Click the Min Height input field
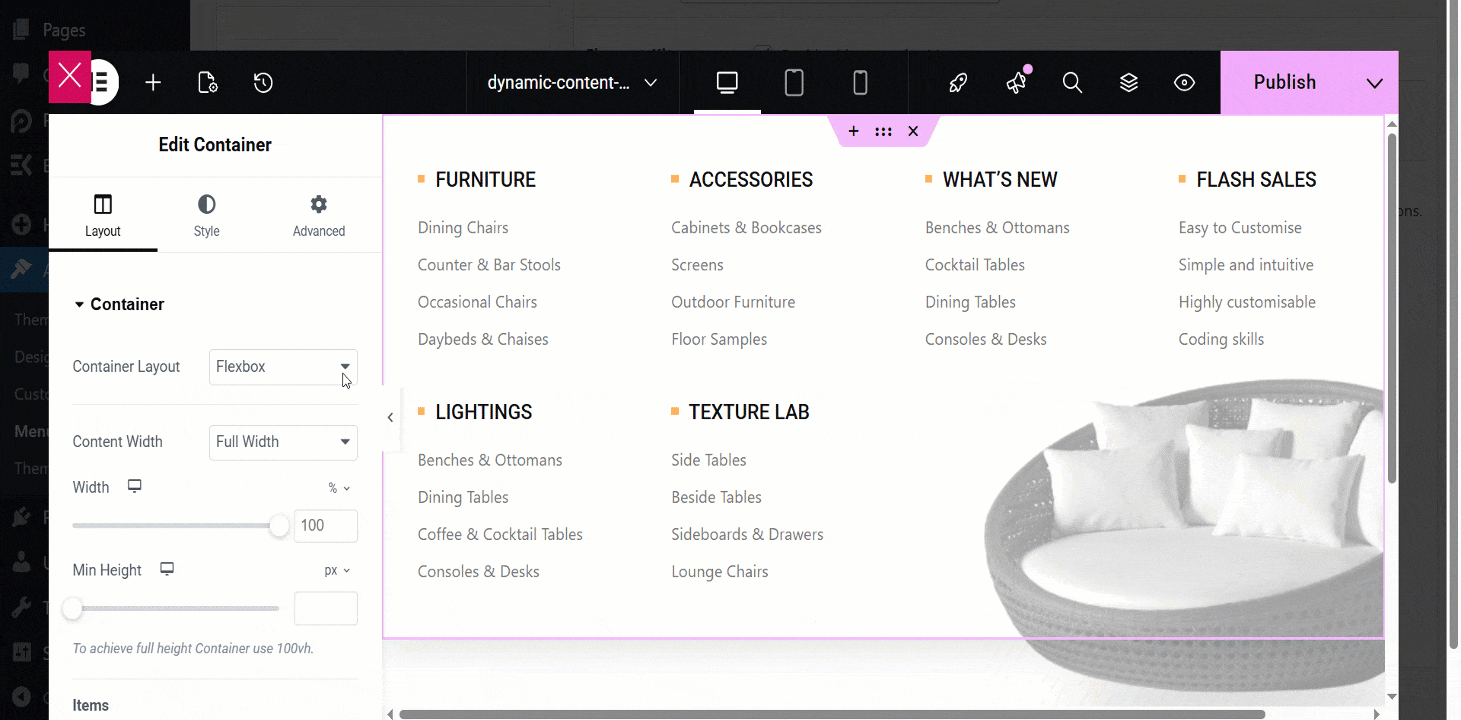Viewport: 1461px width, 720px height. point(325,608)
